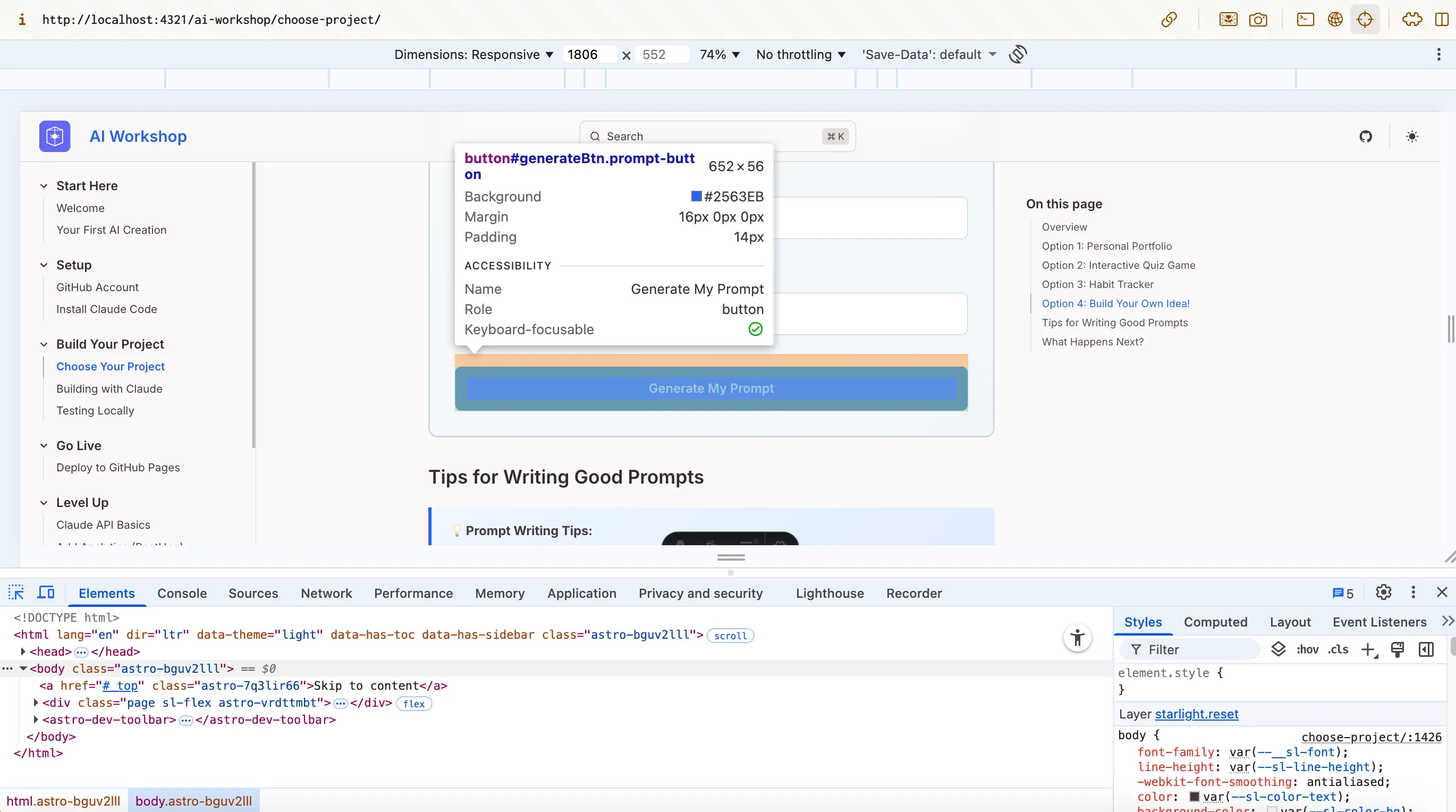Open the No throttling dropdown
Viewport: 1456px width, 812px height.
tap(800, 54)
